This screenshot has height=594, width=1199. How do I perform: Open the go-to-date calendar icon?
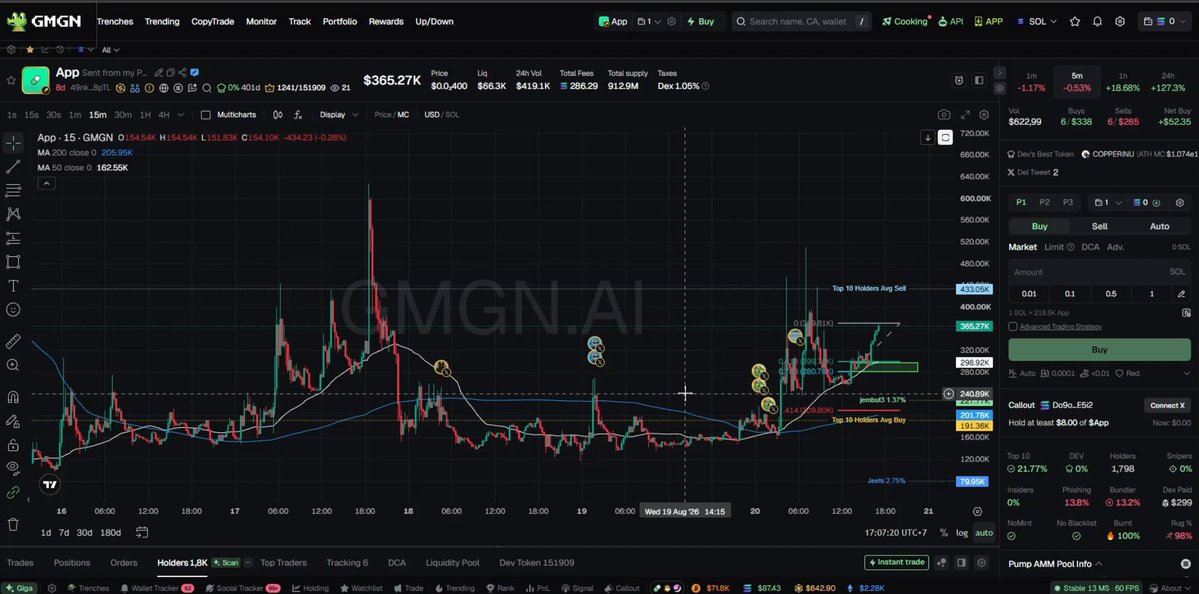pyautogui.click(x=142, y=532)
